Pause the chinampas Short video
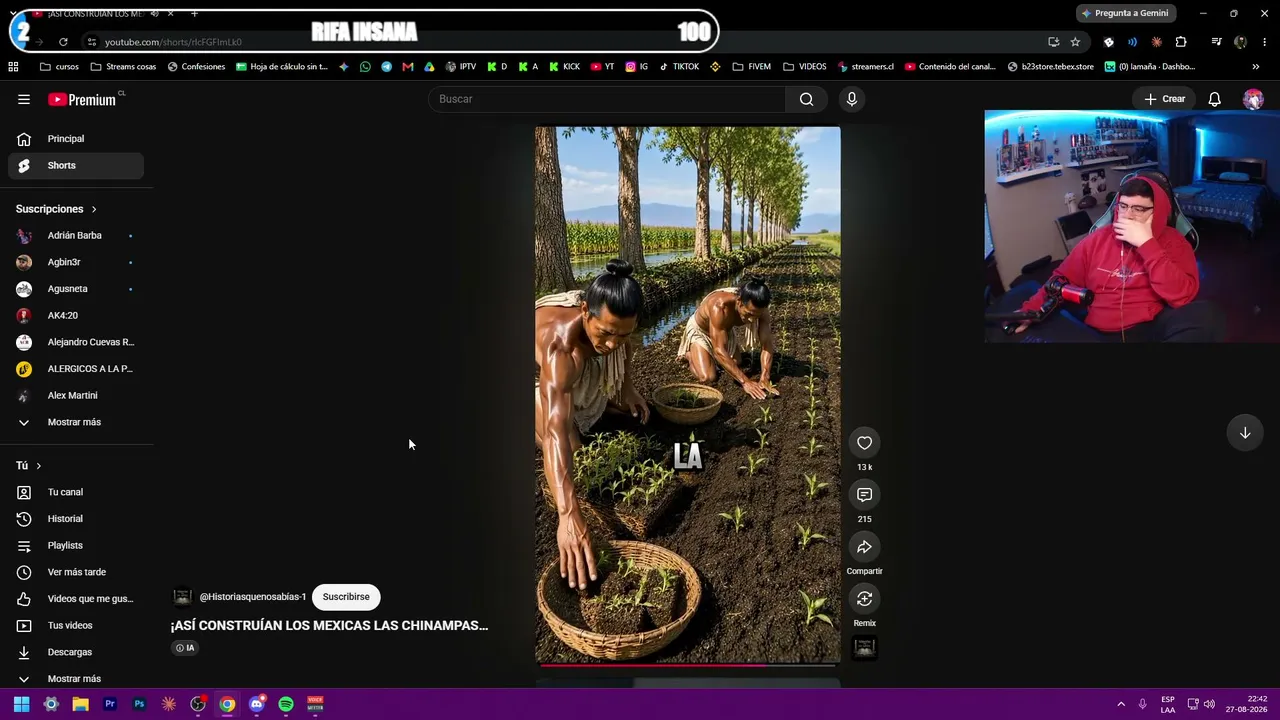The image size is (1280, 720). (x=688, y=395)
